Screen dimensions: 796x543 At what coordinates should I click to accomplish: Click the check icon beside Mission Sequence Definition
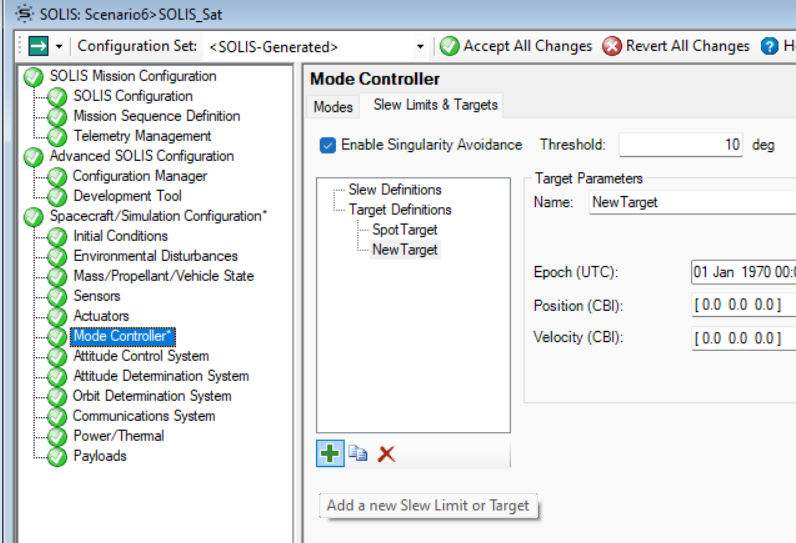57,117
